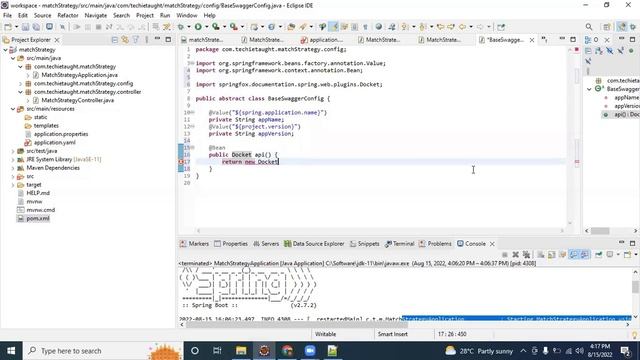Screen dimensions: 640x360
Task: Toggle Mark Occurrences highlighter icon
Action: tap(333, 27)
